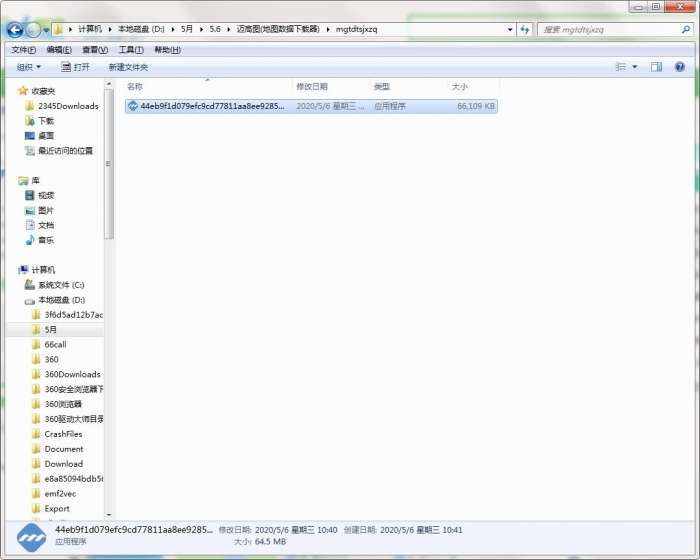This screenshot has width=700, height=560.
Task: Open the emf2vec folder
Action: 60,494
